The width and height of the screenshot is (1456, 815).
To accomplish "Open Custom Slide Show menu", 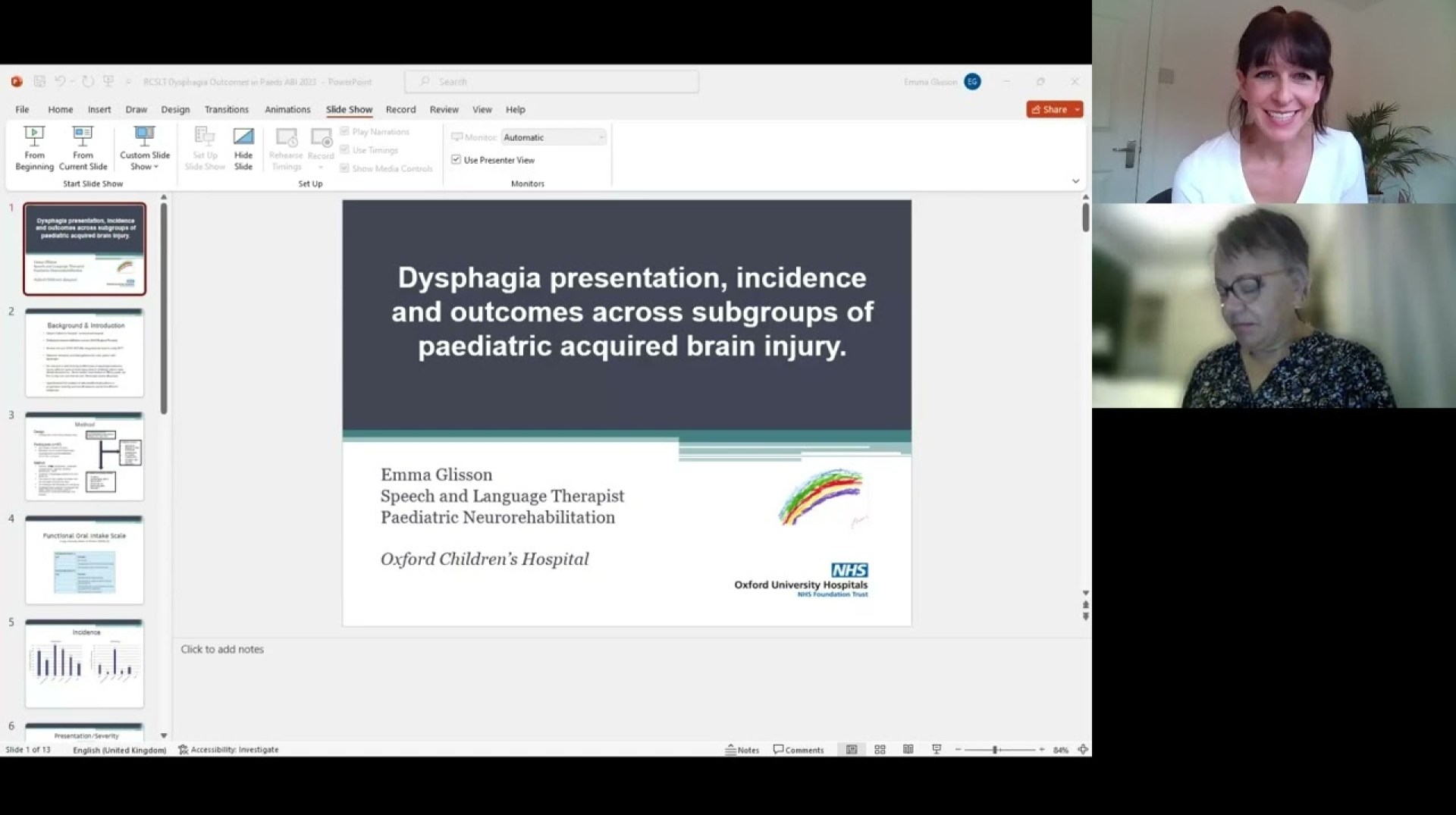I will click(144, 149).
